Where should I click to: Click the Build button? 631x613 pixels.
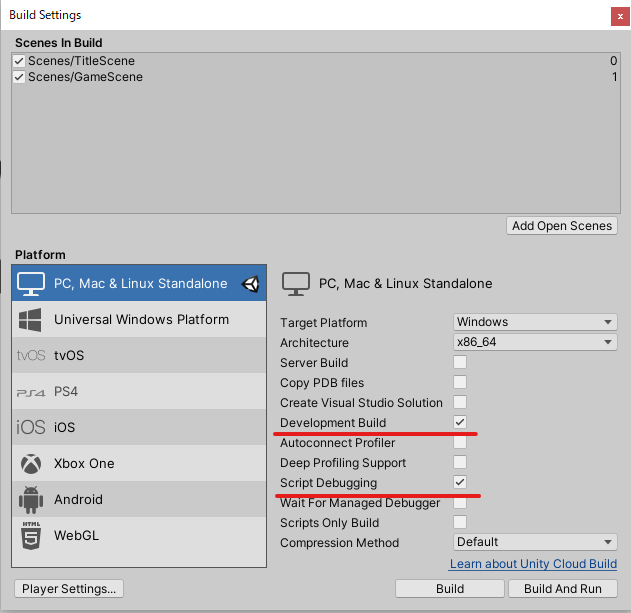click(450, 589)
